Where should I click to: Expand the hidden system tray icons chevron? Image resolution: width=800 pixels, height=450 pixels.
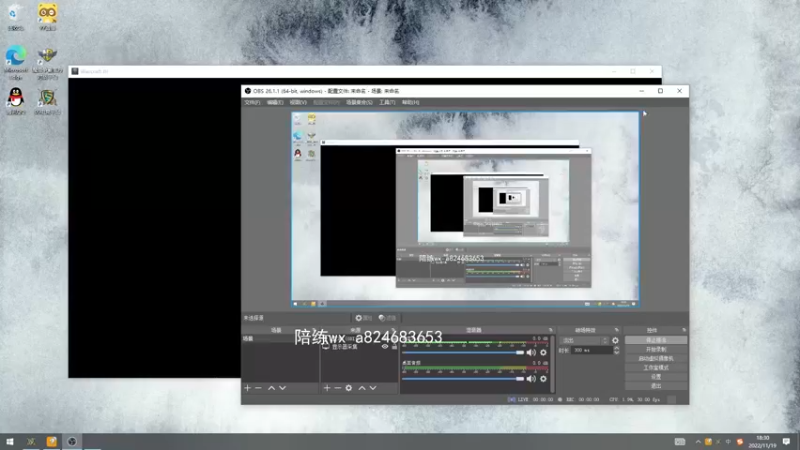(x=698, y=442)
